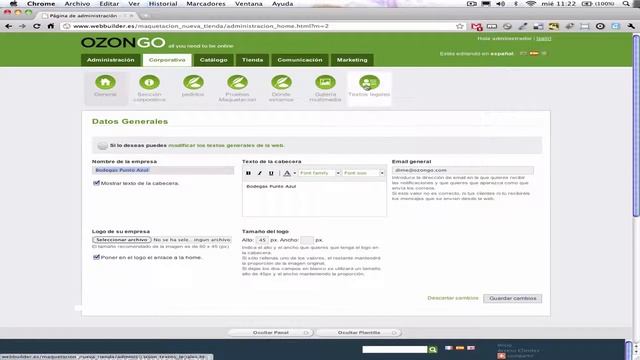640x360 pixels.
Task: Switch to the Administración tab
Action: (111, 60)
